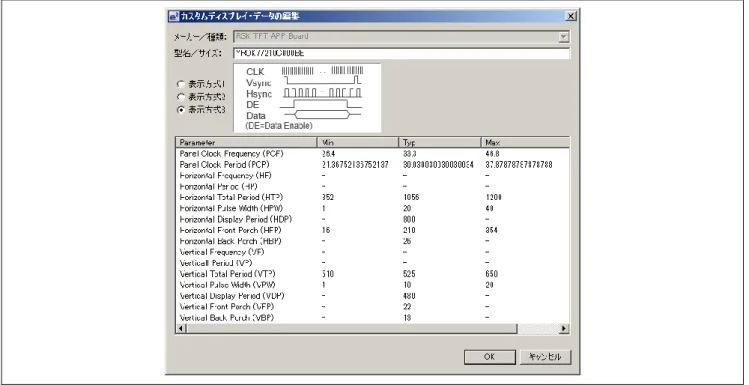749x385 pixels.
Task: Click the VFP Typ value 22
Action: pyautogui.click(x=407, y=307)
